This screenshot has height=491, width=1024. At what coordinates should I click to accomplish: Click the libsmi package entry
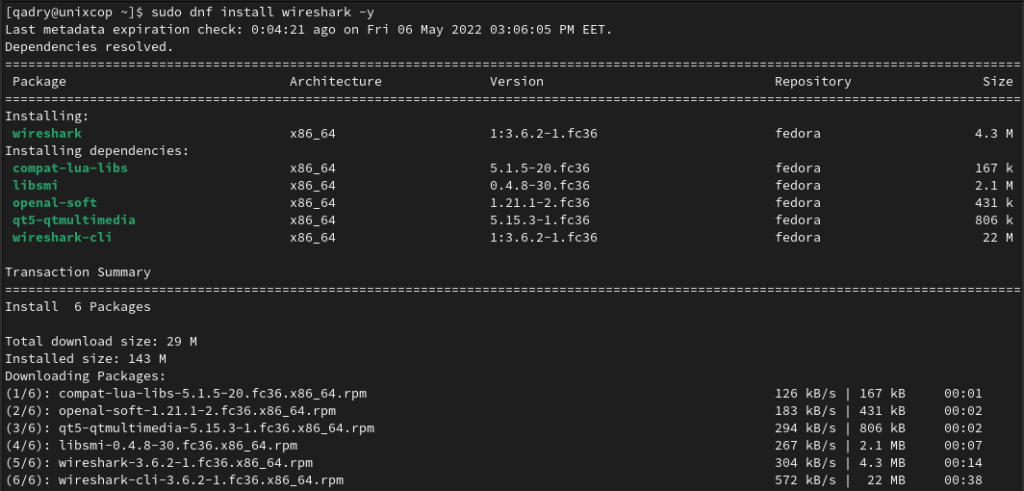[x=35, y=185]
